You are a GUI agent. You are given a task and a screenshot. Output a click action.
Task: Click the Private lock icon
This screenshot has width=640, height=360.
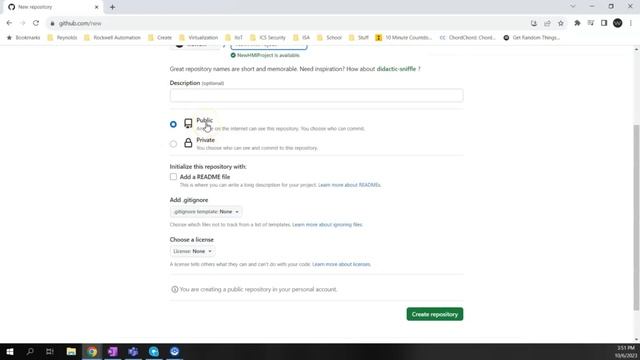[188, 143]
